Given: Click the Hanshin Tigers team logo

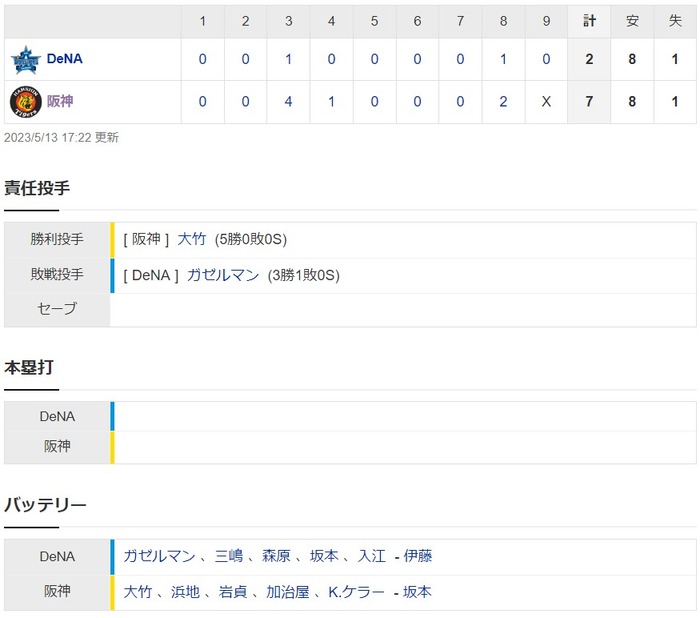Looking at the screenshot, I should coord(25,102).
